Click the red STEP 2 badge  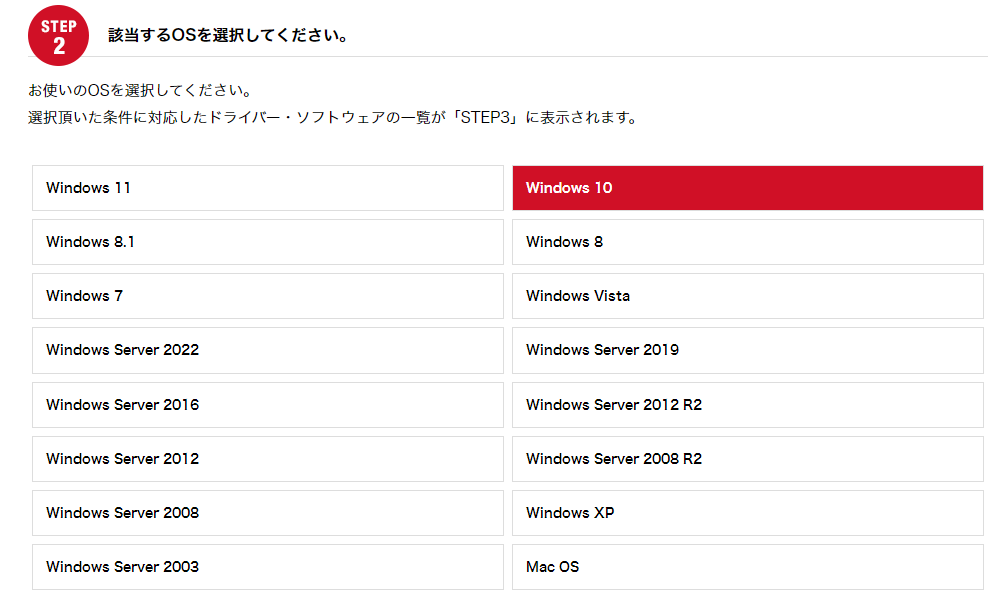59,36
